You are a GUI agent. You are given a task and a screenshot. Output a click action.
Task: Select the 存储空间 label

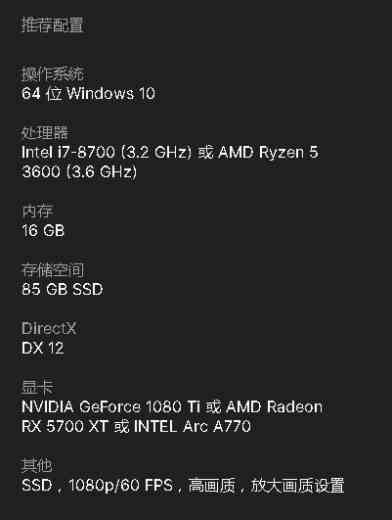tap(52, 270)
